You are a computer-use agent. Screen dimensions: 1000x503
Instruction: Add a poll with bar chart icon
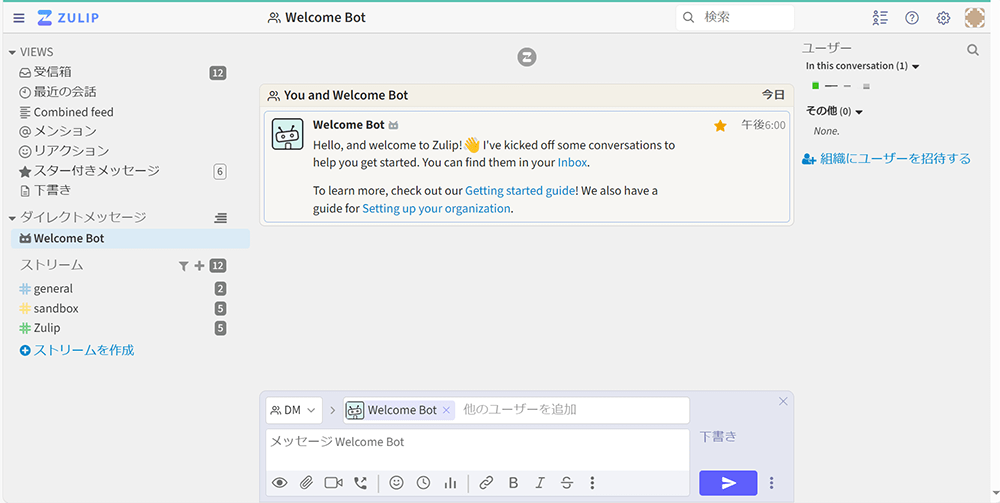pyautogui.click(x=450, y=483)
